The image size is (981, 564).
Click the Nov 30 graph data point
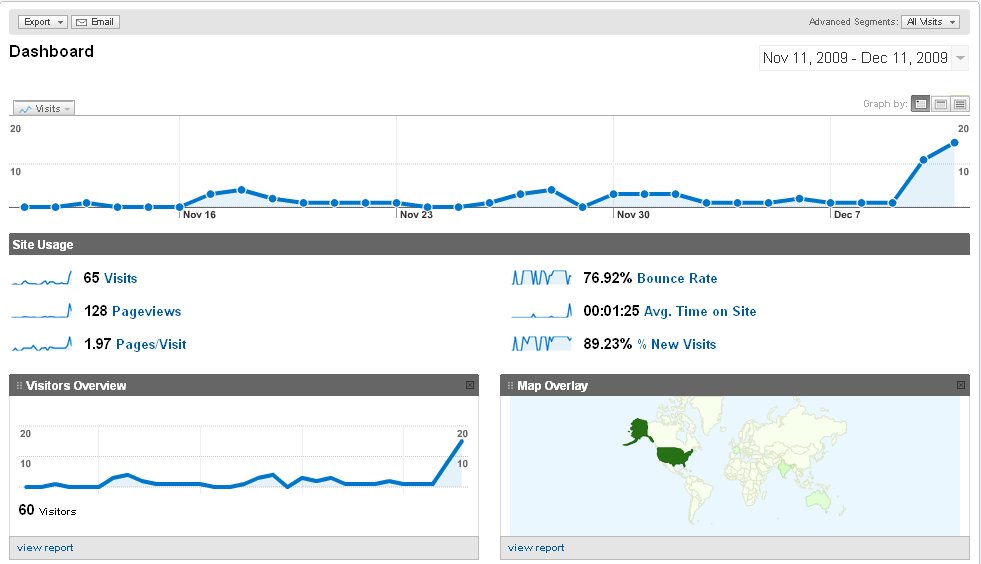pos(613,194)
